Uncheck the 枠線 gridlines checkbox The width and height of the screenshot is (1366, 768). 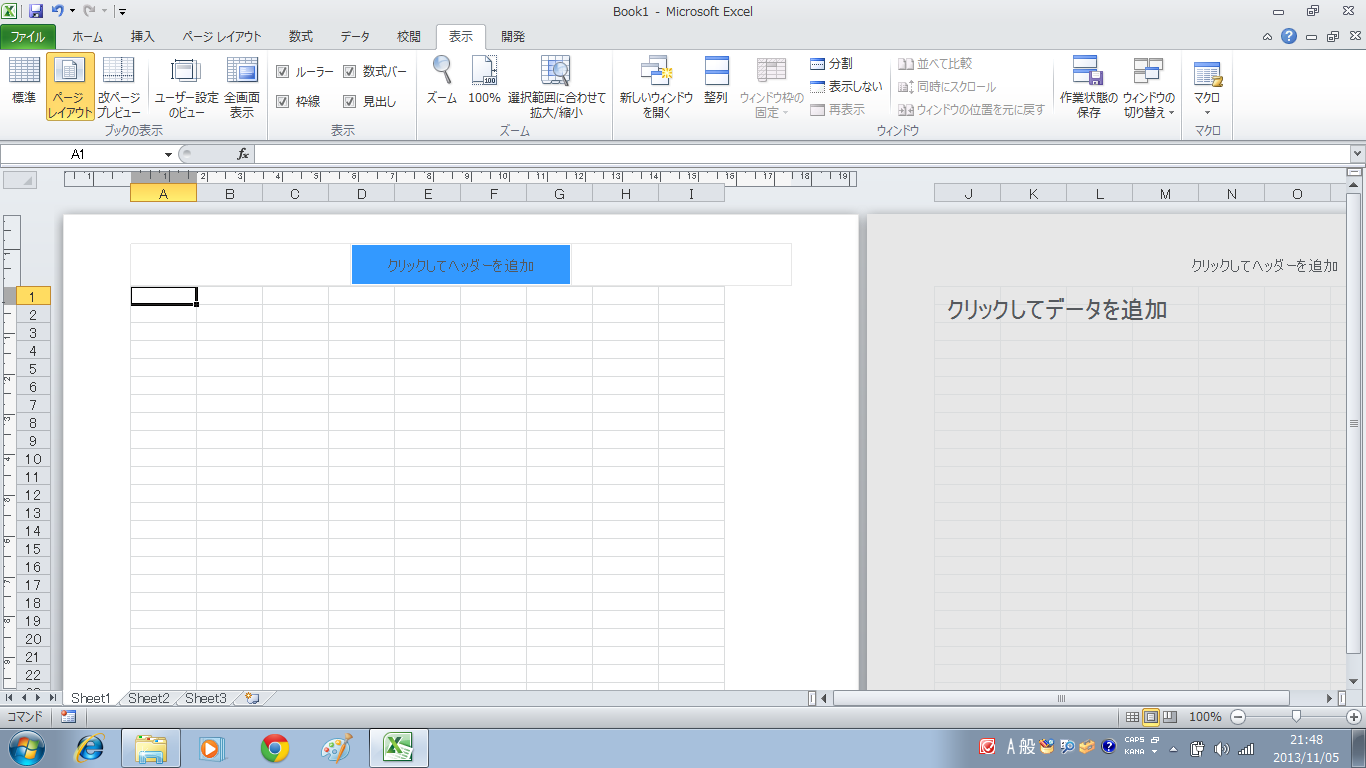pos(283,101)
